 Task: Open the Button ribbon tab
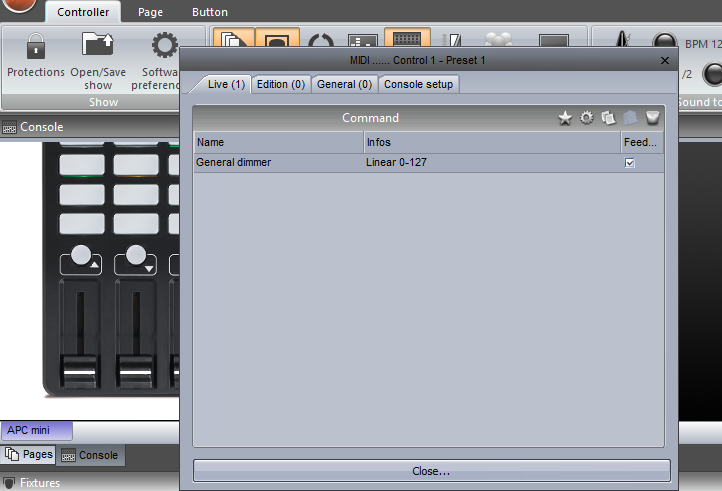click(x=209, y=12)
